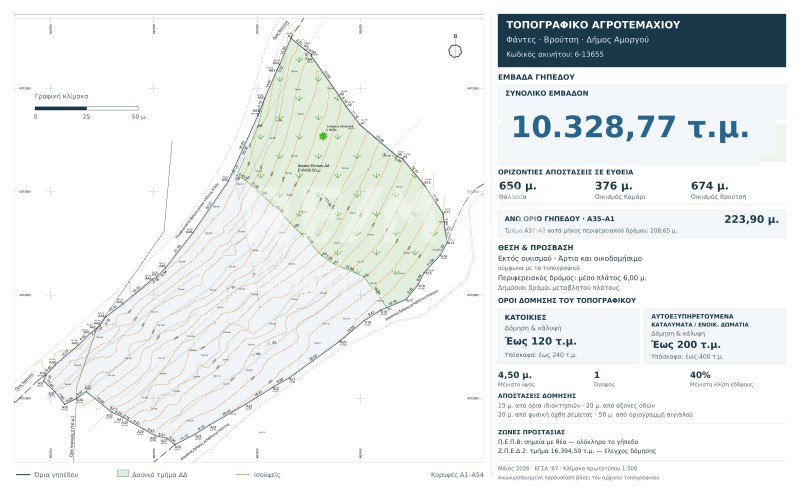Click the σύμφωνα με το τοπογραφικό note

(539, 268)
